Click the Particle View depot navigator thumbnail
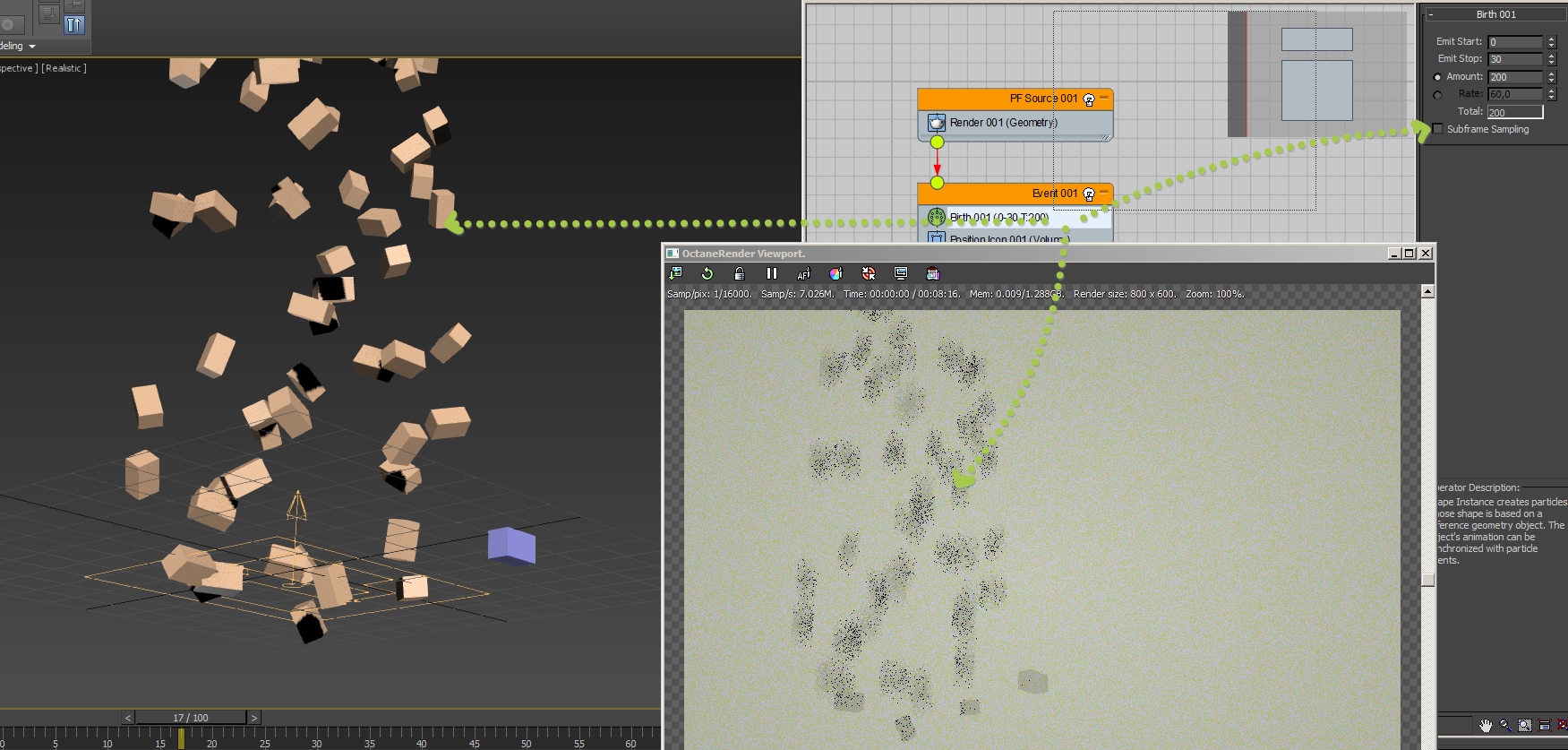Viewport: 1568px width, 750px height. (1316, 74)
